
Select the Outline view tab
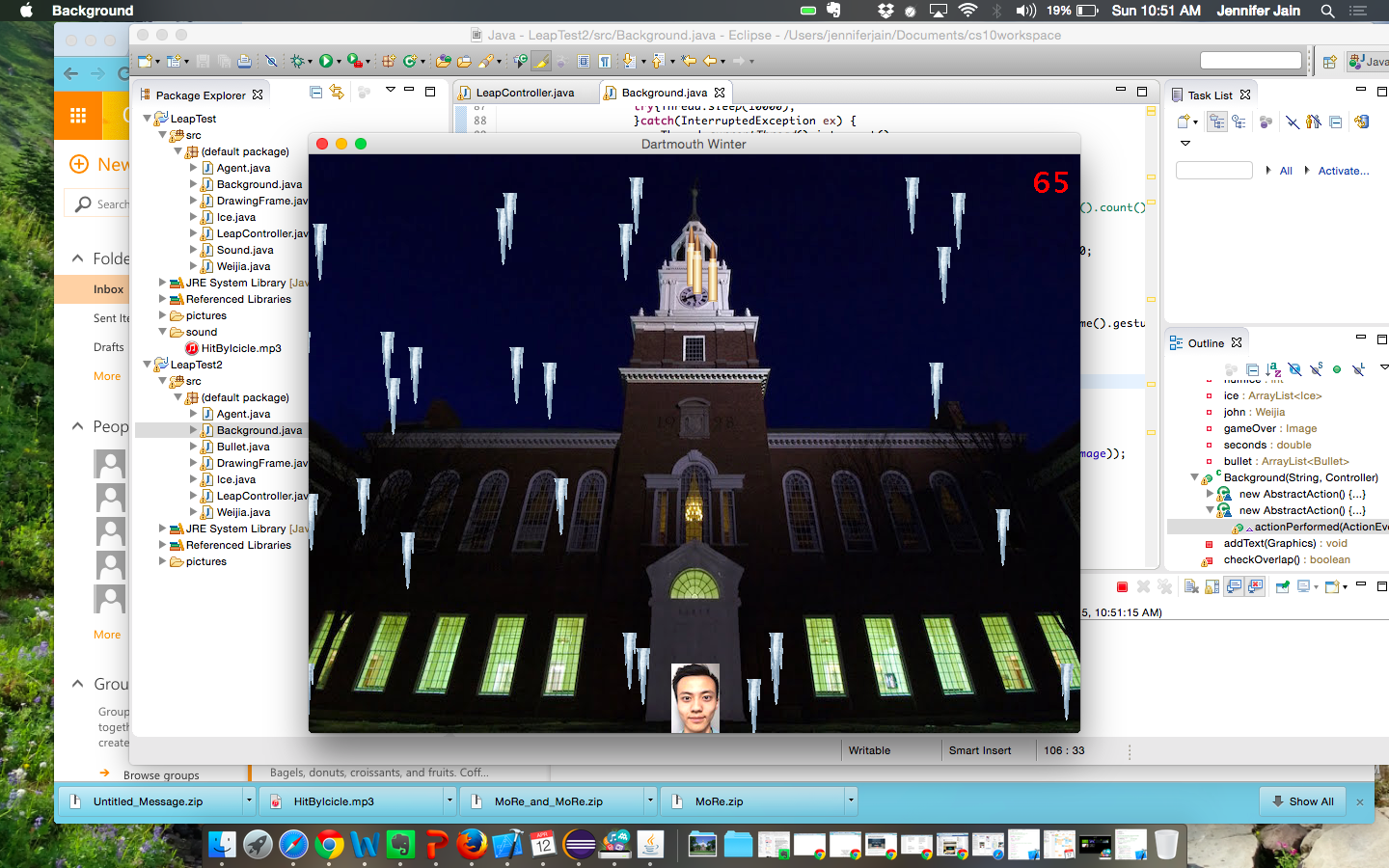pos(1206,343)
